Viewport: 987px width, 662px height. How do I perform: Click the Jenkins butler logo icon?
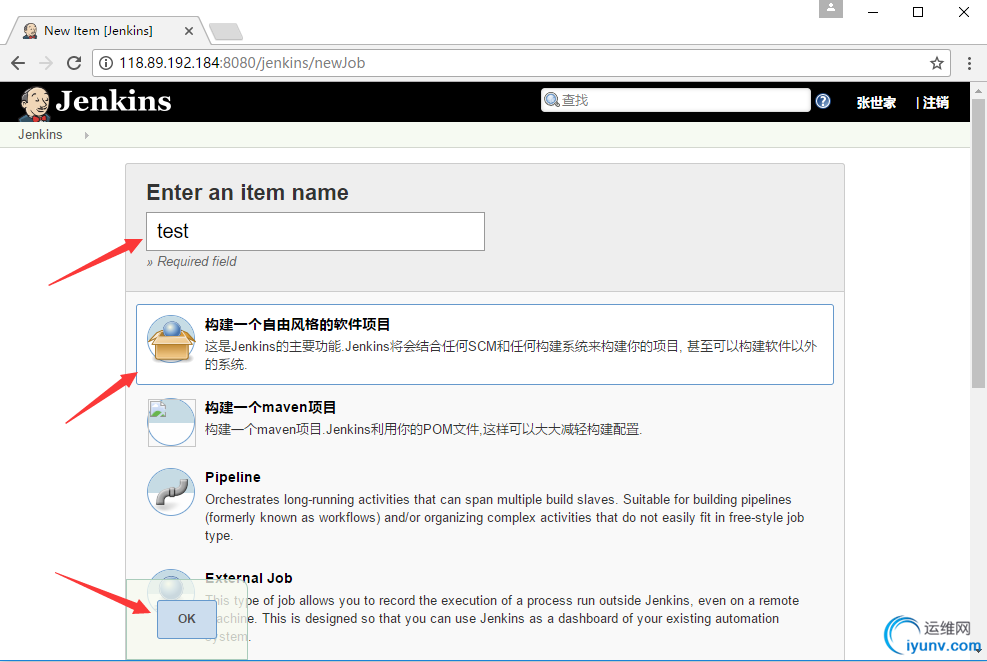(x=34, y=104)
